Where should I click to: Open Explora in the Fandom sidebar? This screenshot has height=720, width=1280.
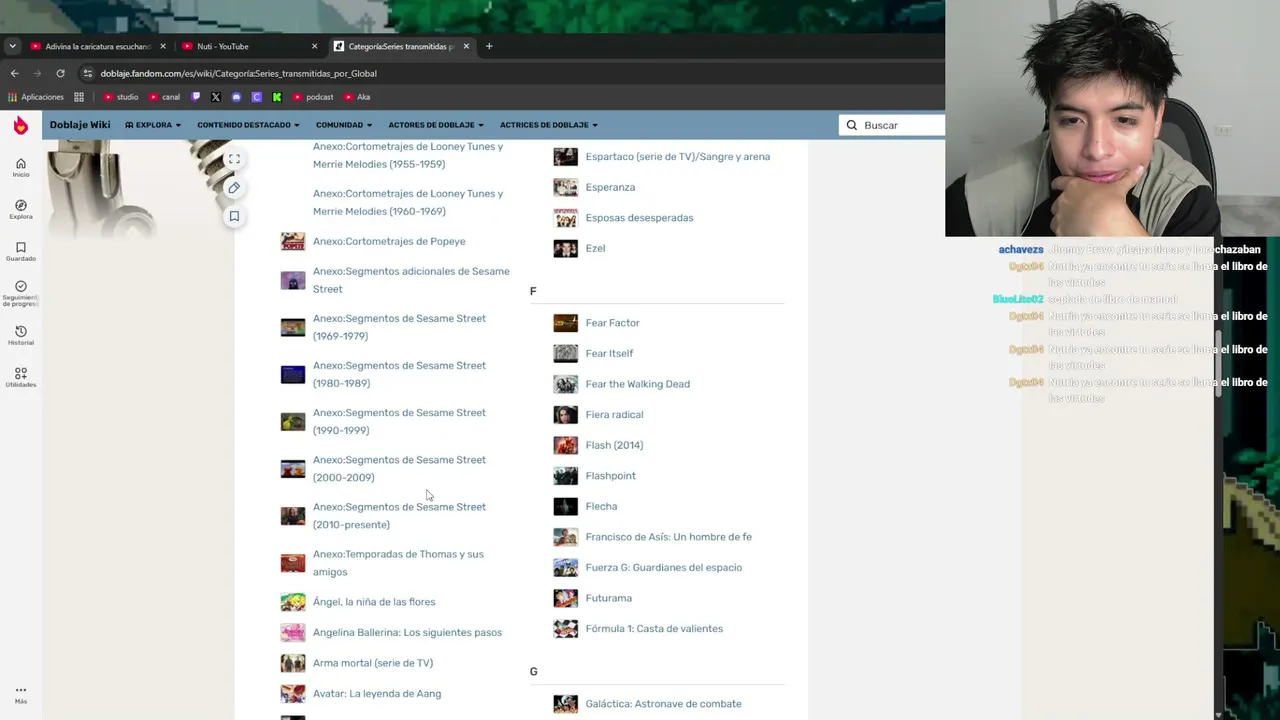point(21,209)
